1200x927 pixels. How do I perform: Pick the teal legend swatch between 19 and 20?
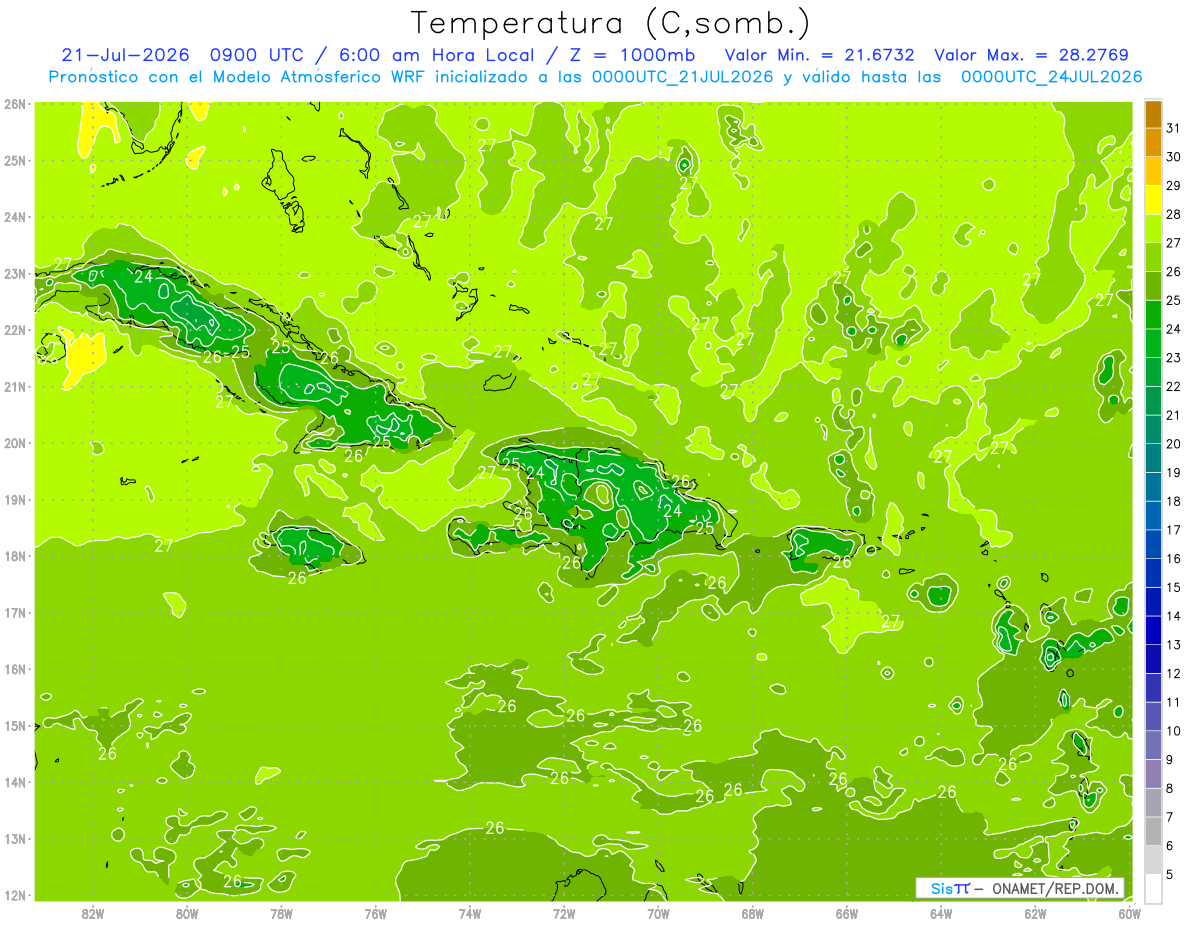(x=1153, y=458)
